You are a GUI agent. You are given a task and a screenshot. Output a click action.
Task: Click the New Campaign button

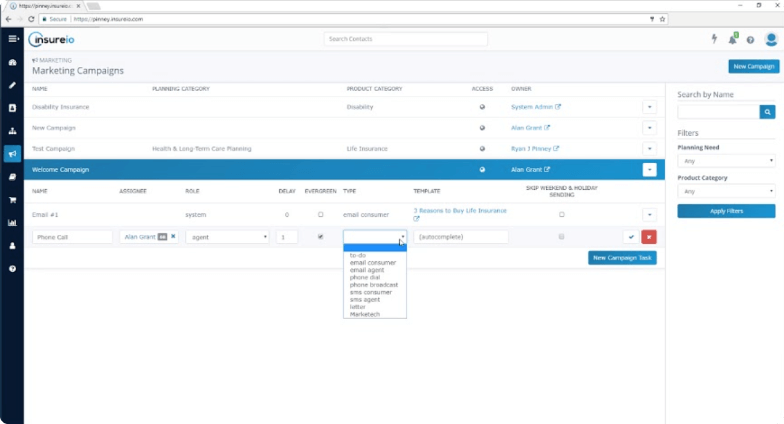754,66
